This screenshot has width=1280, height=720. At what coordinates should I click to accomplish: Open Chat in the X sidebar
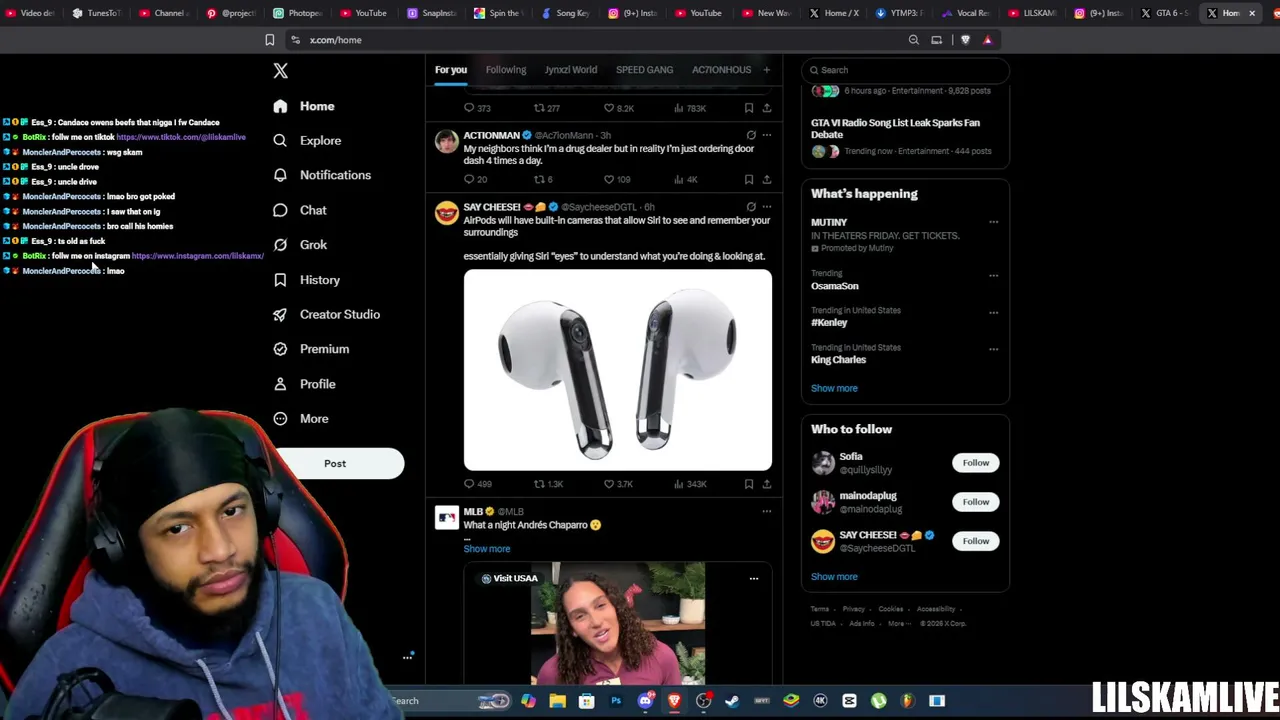[x=300, y=210]
